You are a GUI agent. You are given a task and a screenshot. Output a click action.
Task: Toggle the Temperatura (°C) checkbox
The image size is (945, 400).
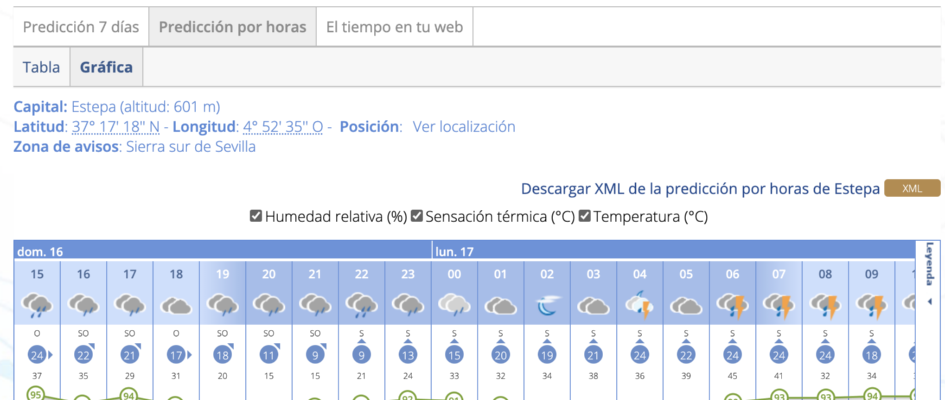[x=585, y=216]
